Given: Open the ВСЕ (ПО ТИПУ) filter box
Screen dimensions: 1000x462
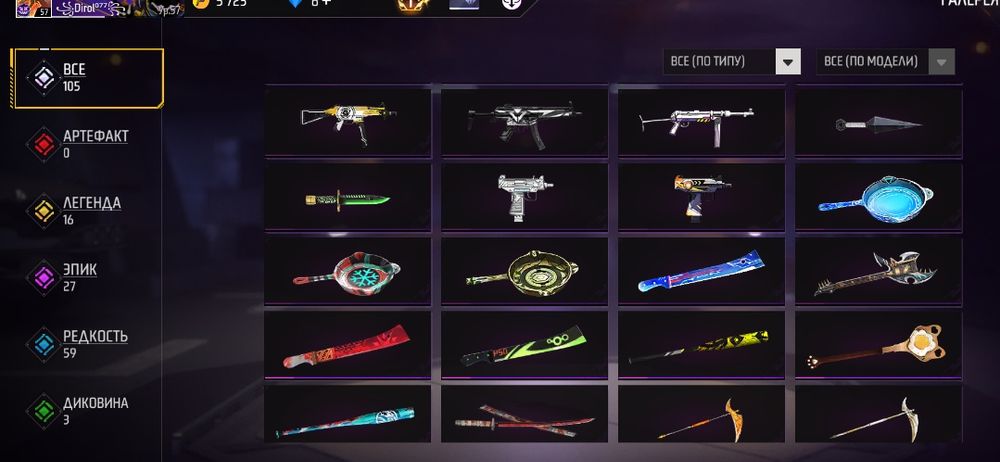Looking at the screenshot, I should coord(732,62).
